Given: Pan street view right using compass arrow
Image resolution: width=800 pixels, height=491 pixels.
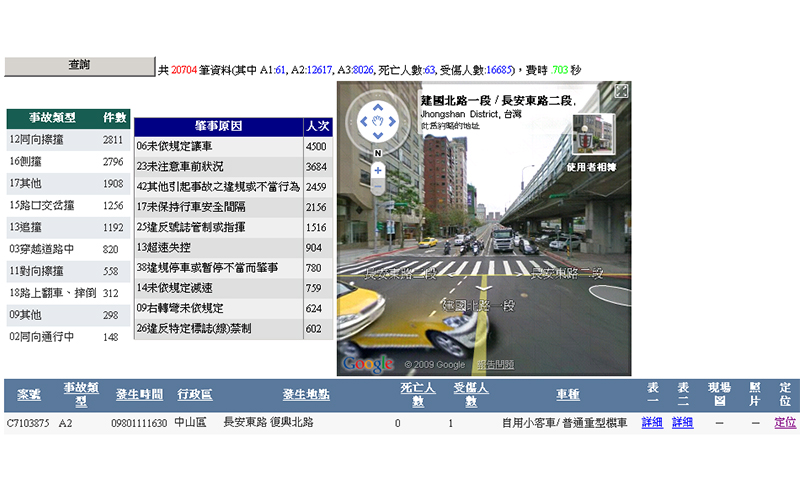Looking at the screenshot, I should [x=394, y=122].
